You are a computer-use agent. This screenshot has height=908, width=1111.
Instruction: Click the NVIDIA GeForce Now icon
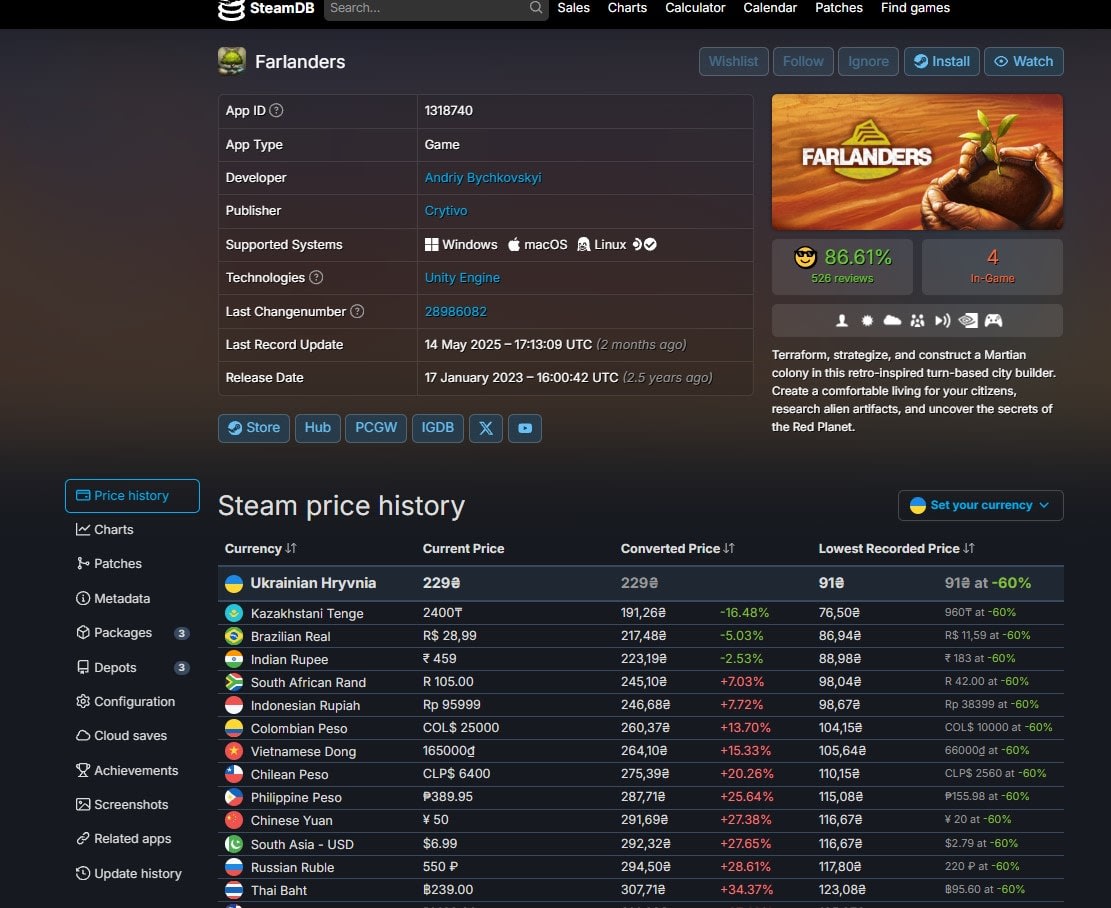pyautogui.click(x=968, y=320)
